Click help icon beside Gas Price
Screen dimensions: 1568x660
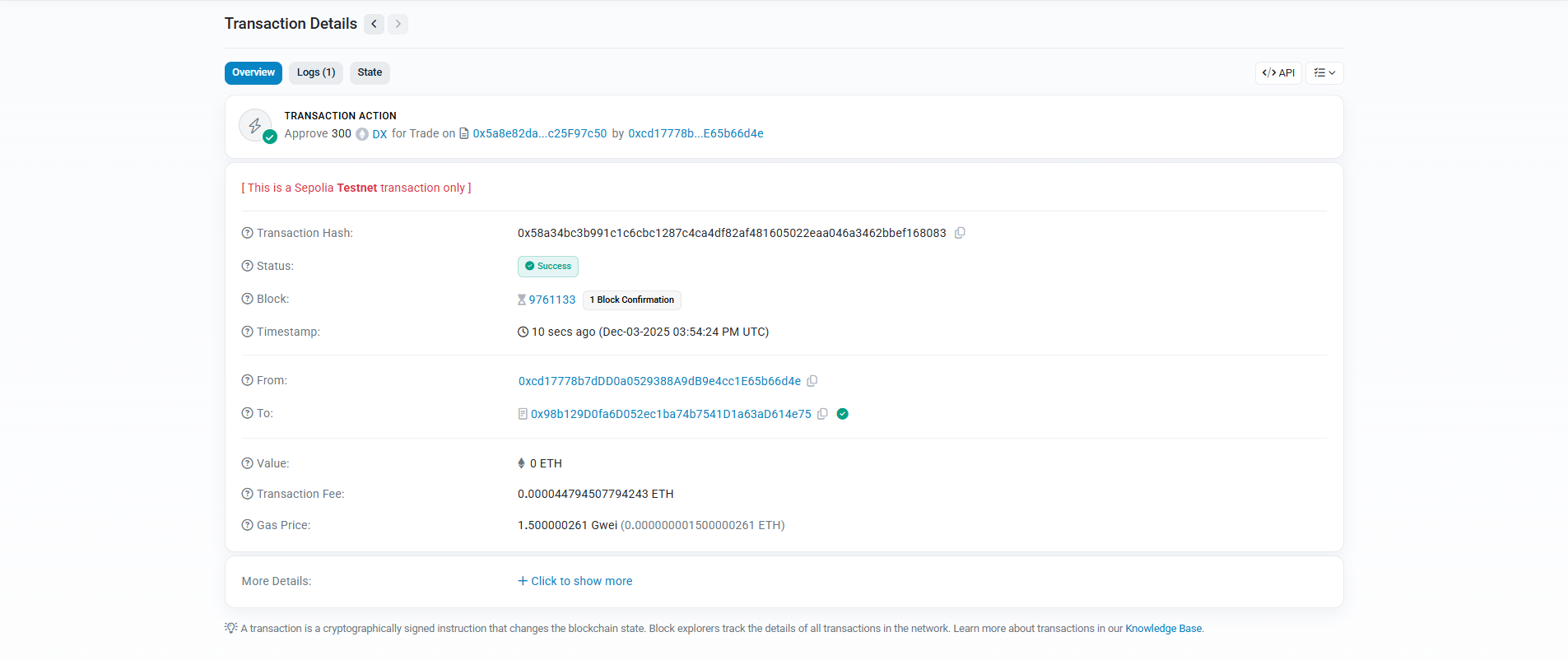coord(247,525)
